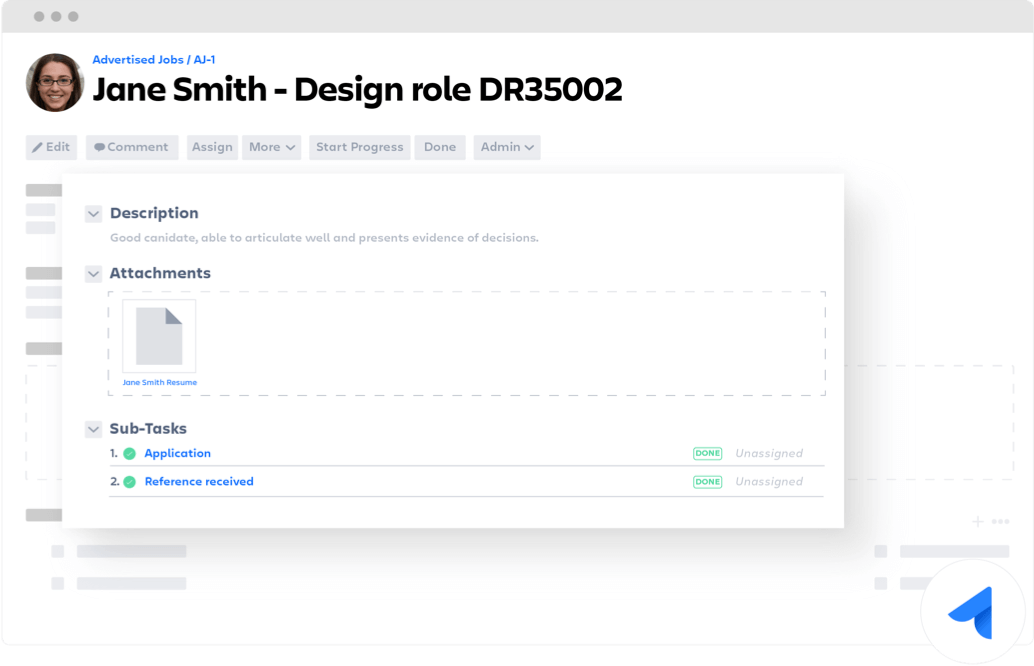Collapse the Sub-Tasks section

tap(93, 428)
